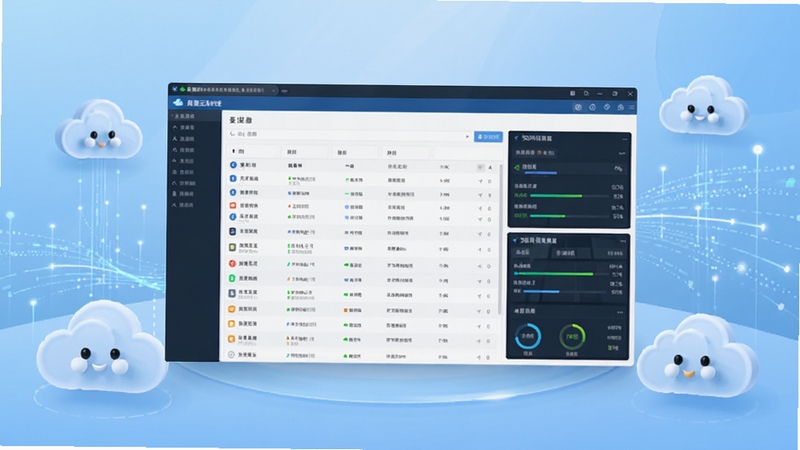Screen dimensions: 800x450
Task: Click the white cloud logo in the app header
Action: pos(178,103)
